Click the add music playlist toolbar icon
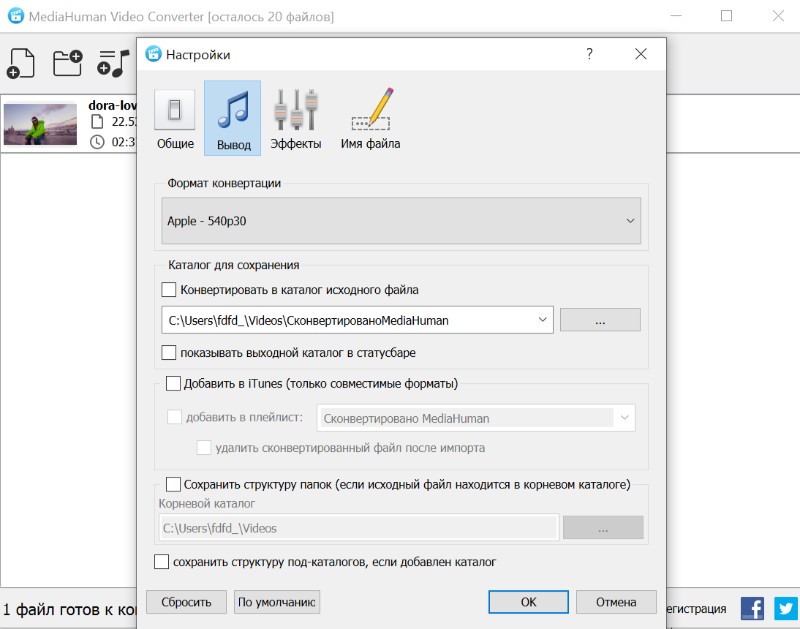The height and width of the screenshot is (629, 800). coord(113,63)
